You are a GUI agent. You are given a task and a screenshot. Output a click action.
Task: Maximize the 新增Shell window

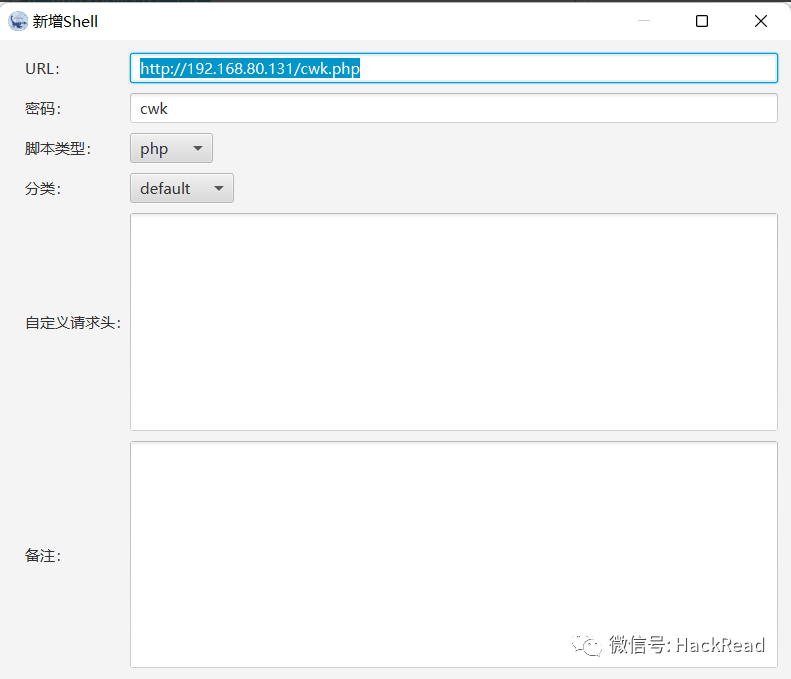[702, 21]
